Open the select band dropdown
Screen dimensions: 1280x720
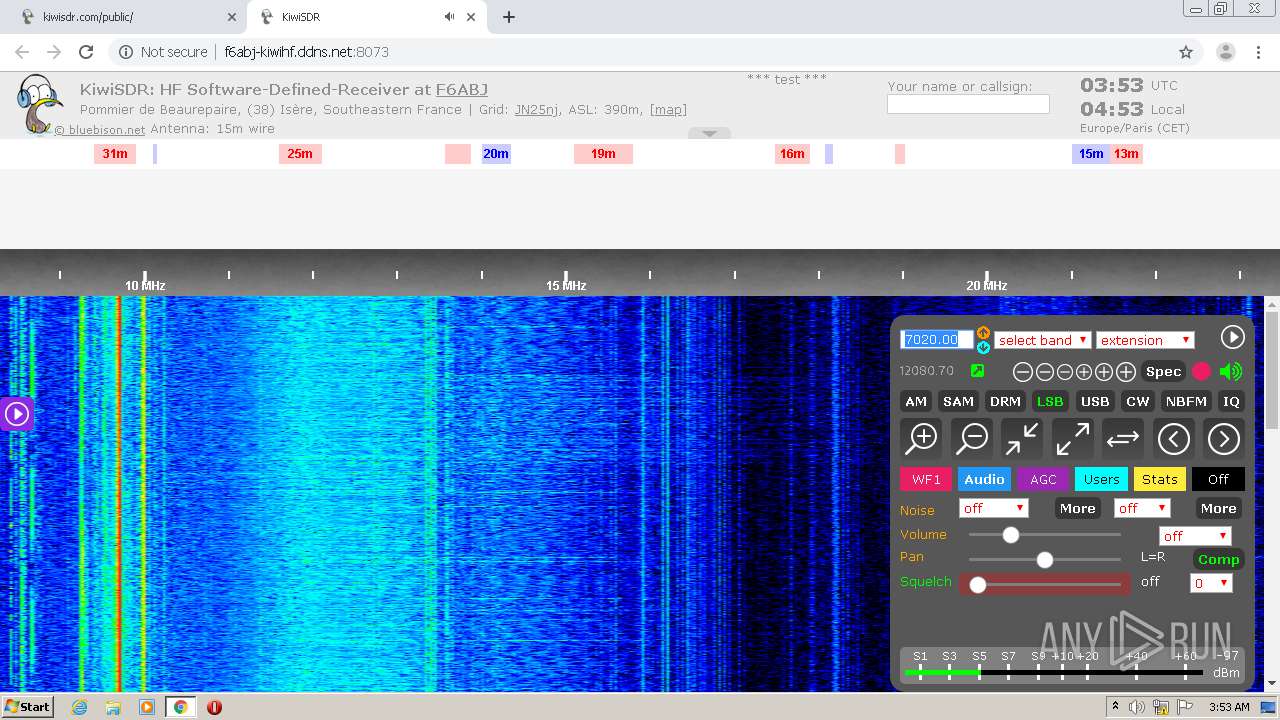(x=1042, y=340)
